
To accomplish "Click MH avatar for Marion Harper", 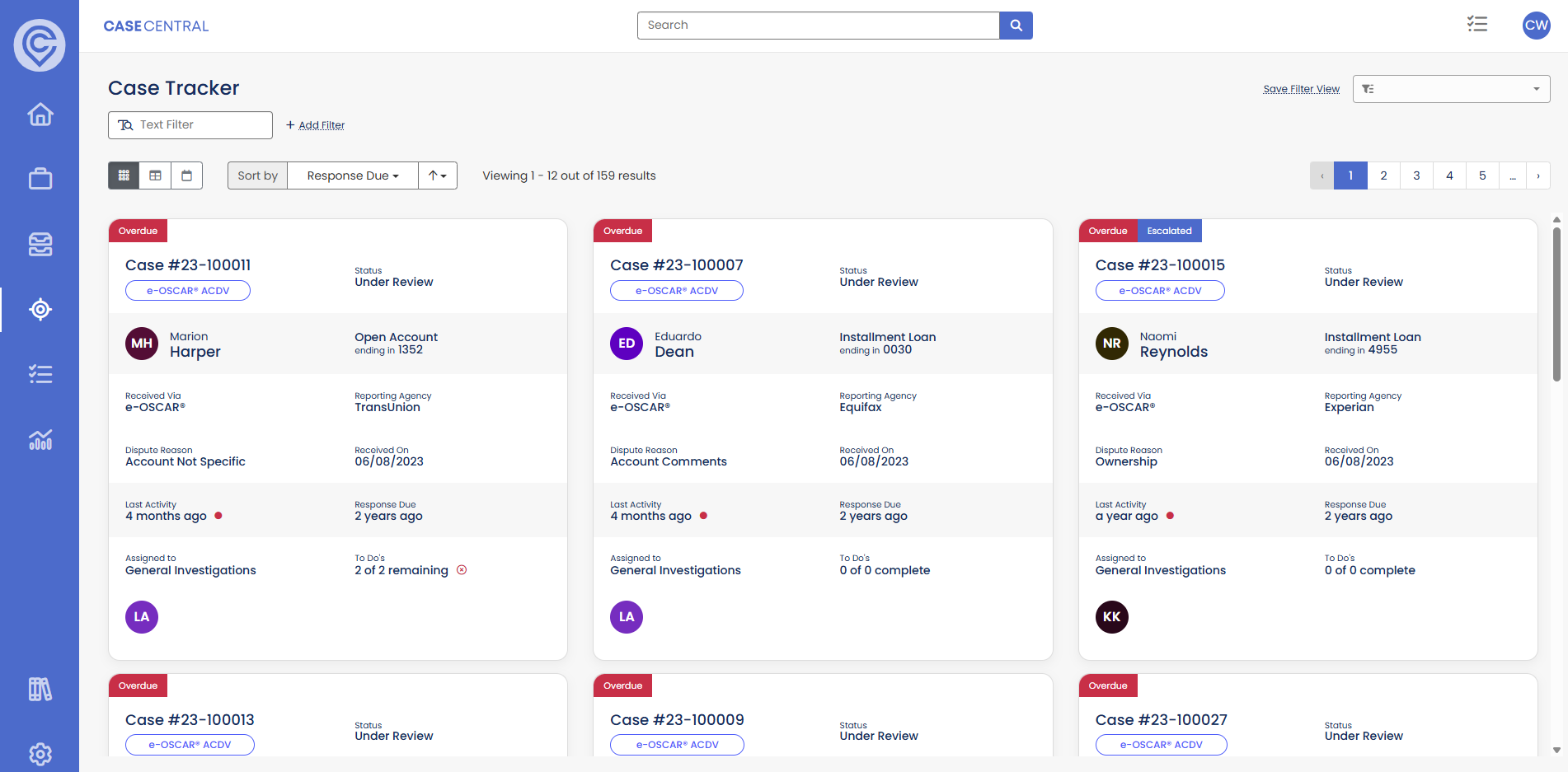I will [142, 344].
